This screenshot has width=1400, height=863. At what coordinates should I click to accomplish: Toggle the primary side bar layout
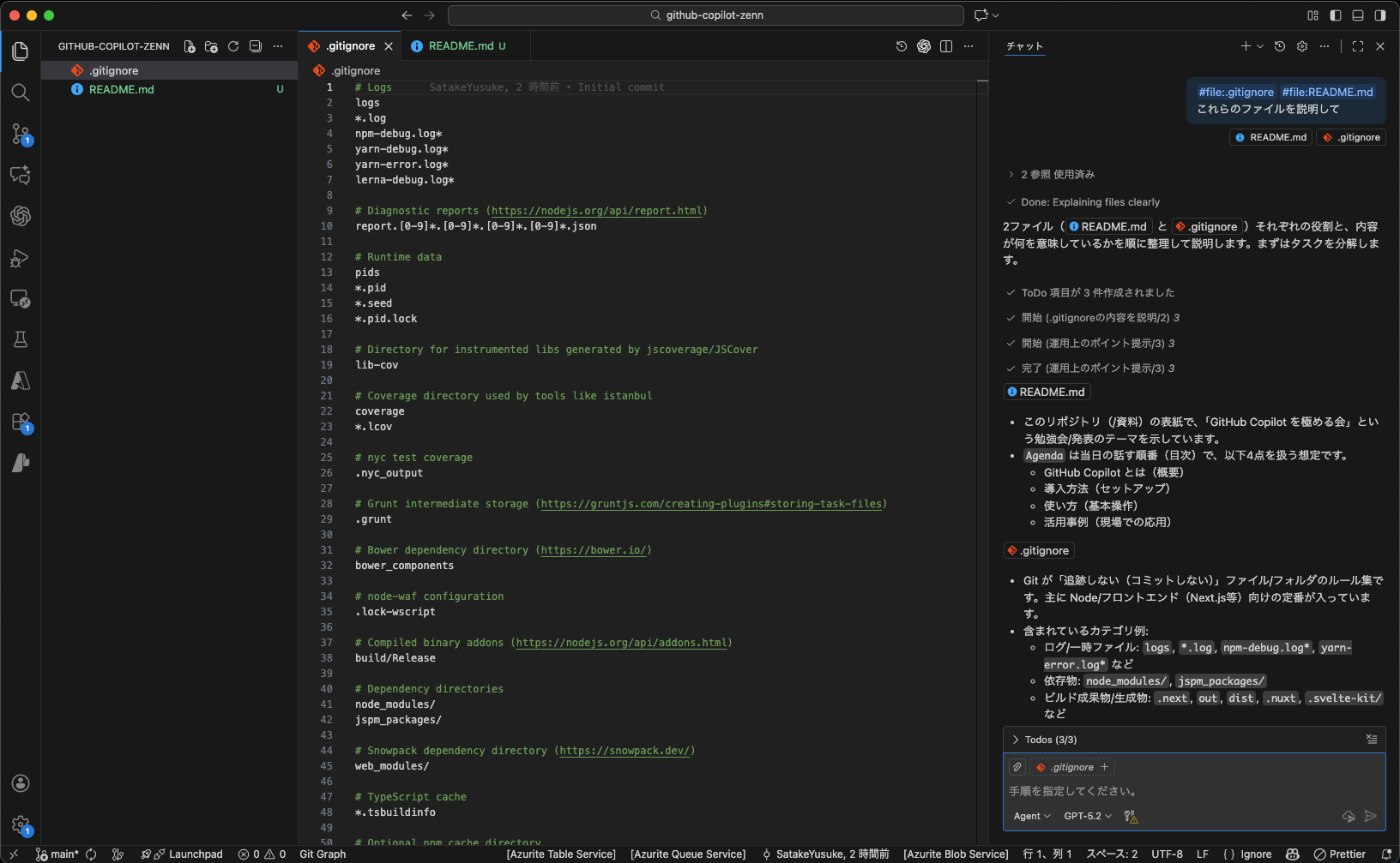(x=1335, y=15)
